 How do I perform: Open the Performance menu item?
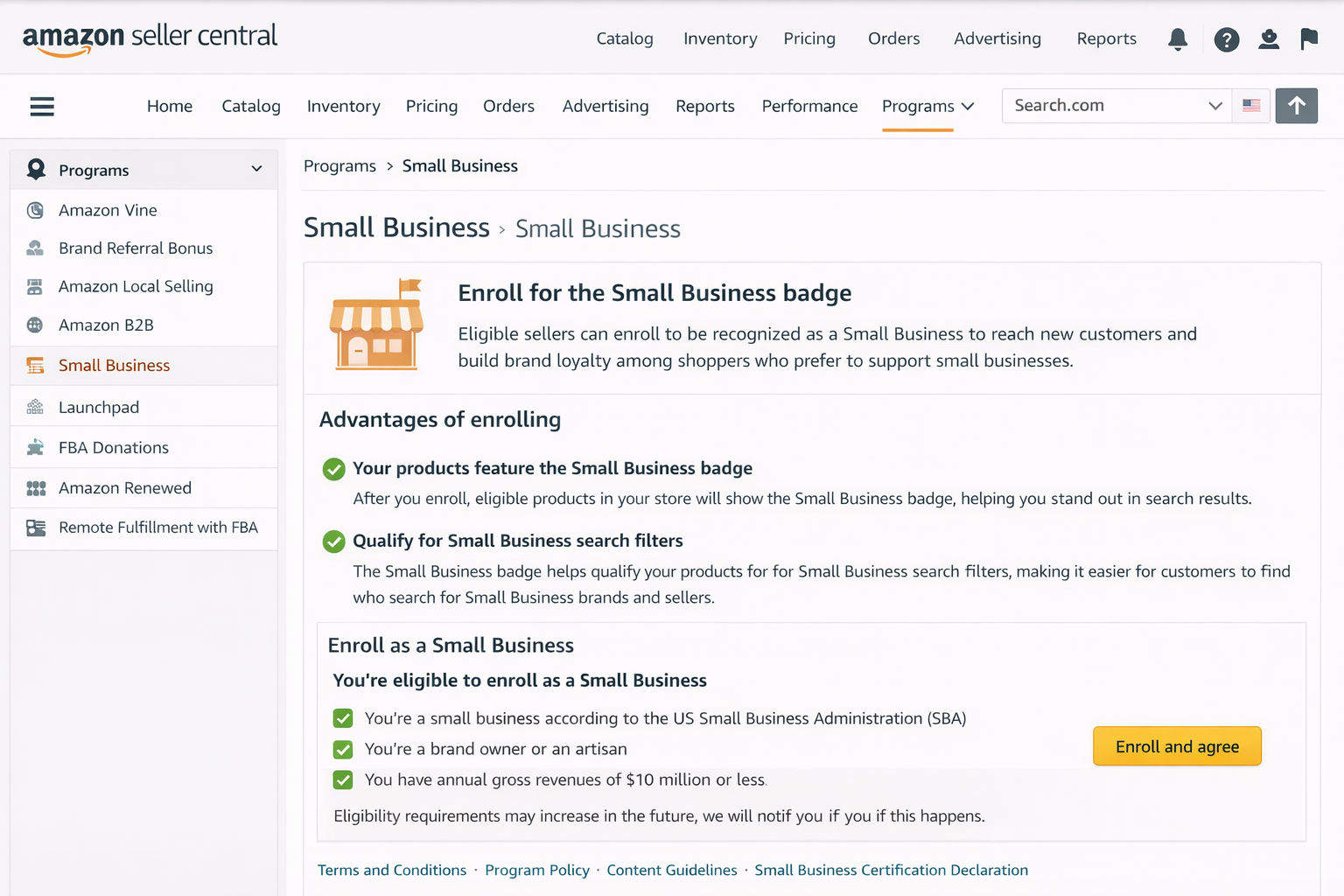click(x=809, y=106)
